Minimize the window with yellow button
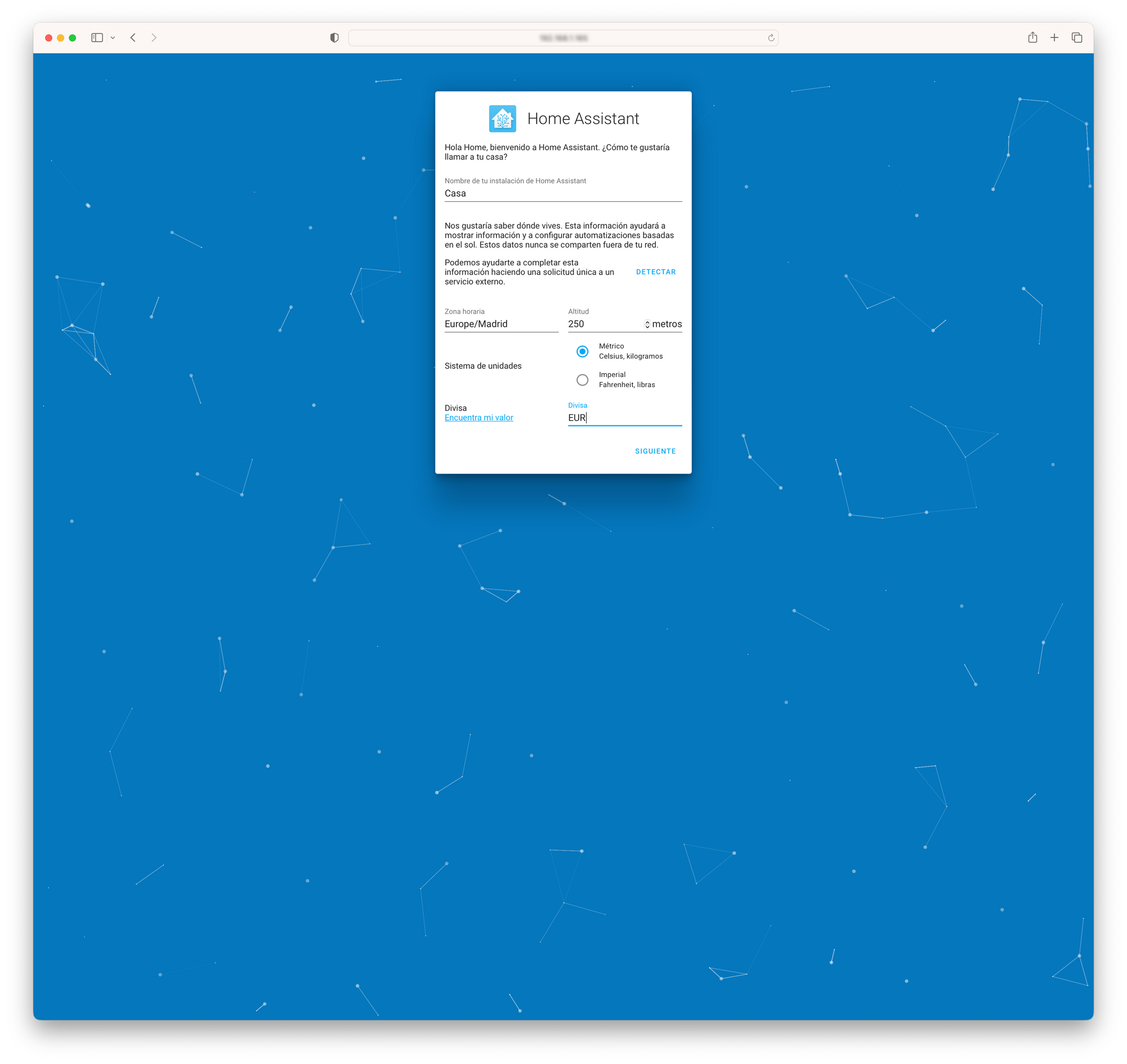The image size is (1127, 1064). 61,38
